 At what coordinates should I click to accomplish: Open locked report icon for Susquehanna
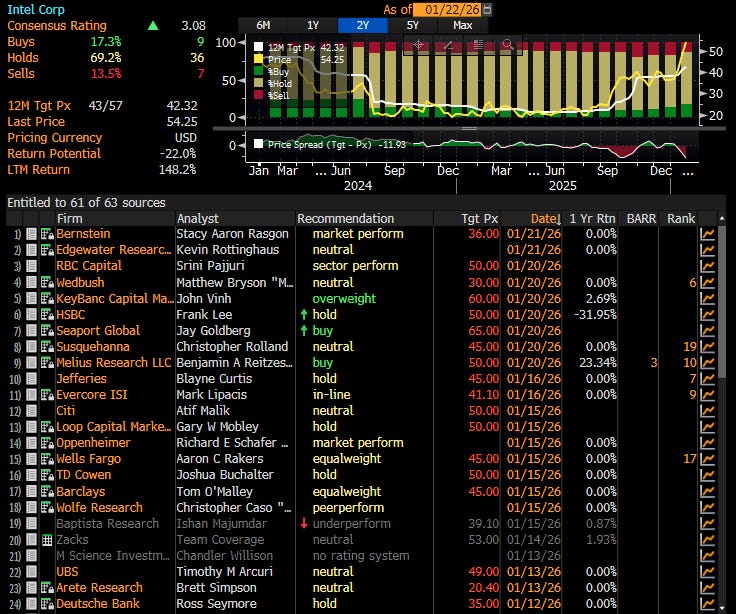47,347
